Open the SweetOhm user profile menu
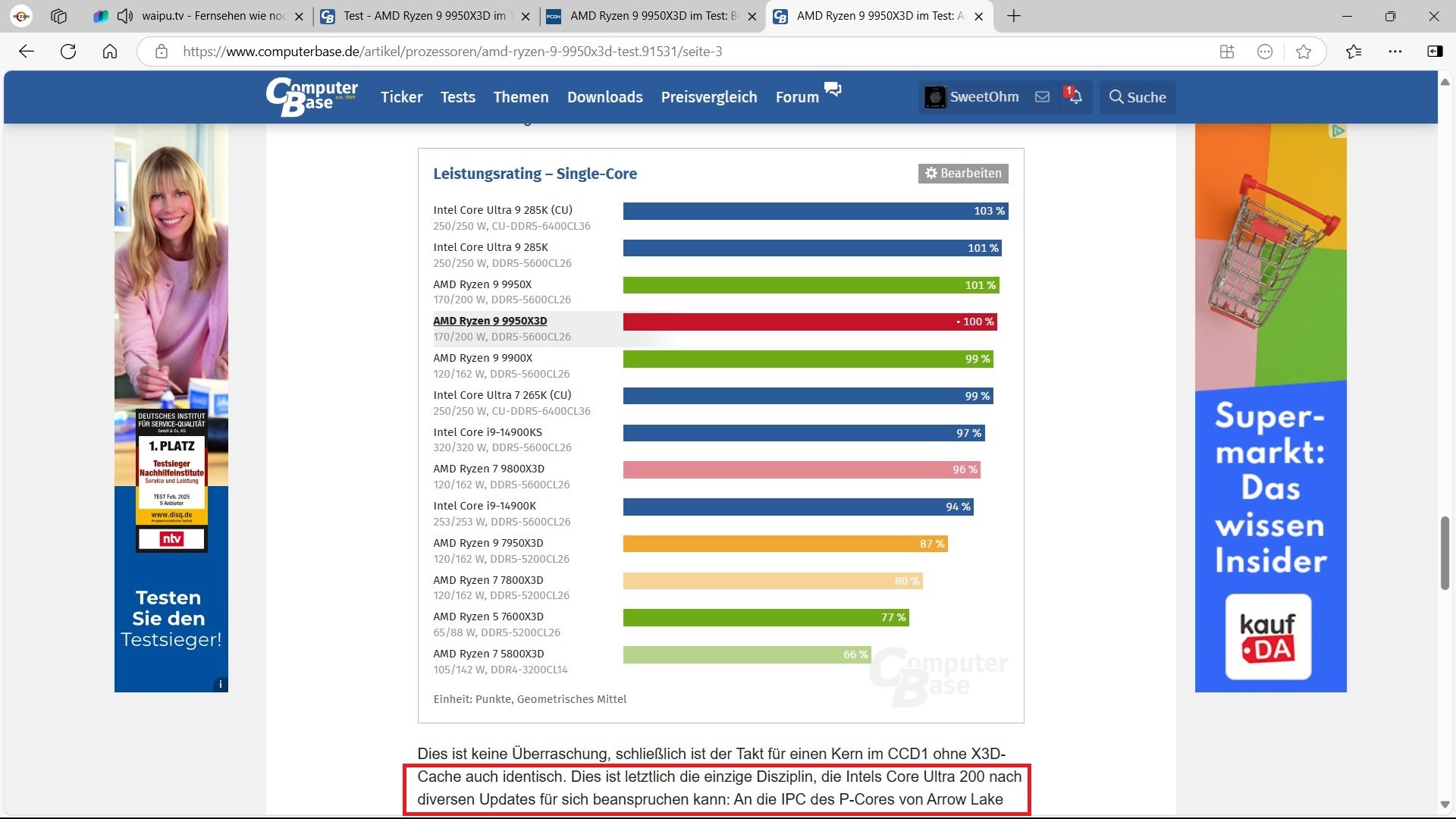This screenshot has height=819, width=1456. 971,97
